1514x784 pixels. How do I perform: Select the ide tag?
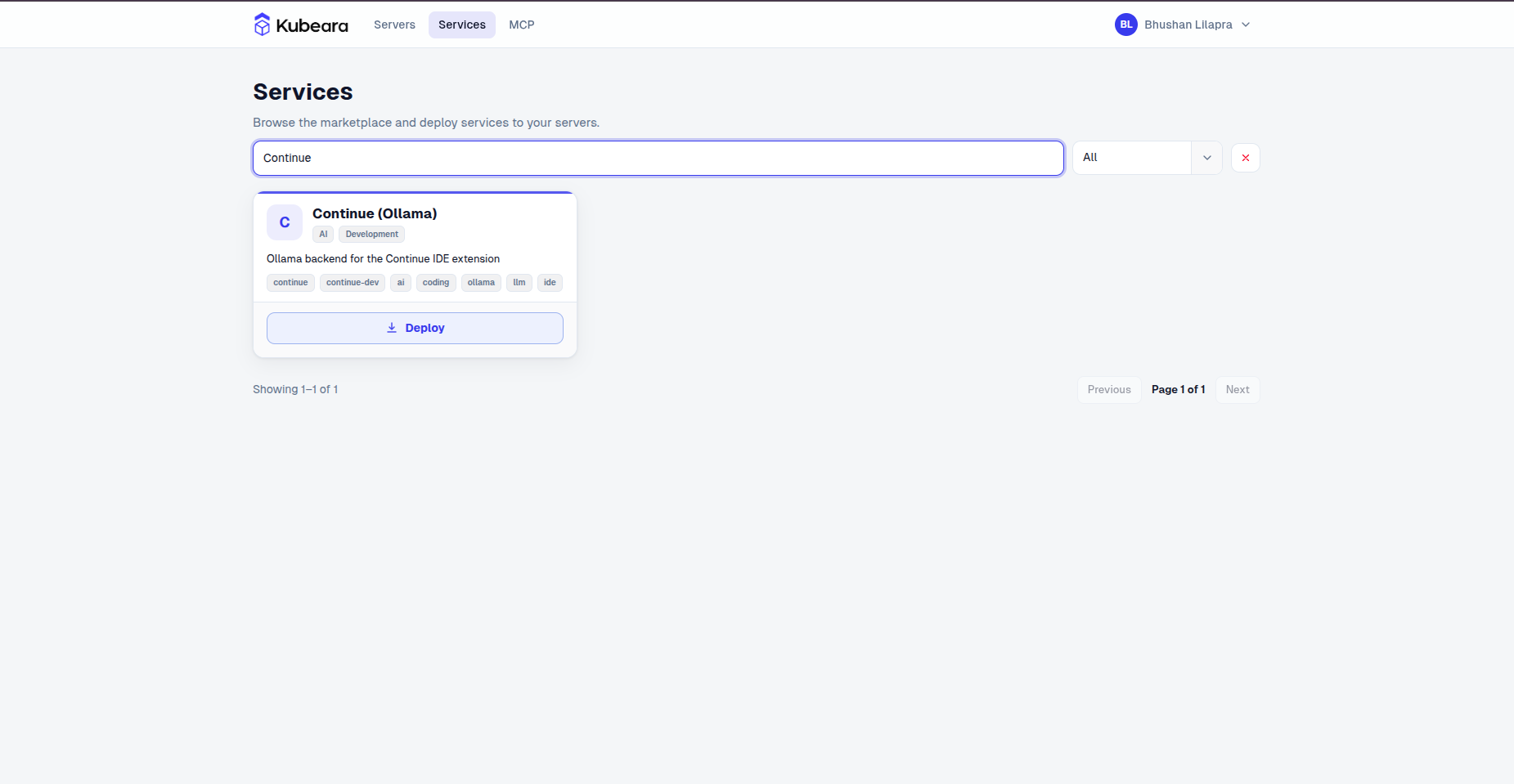(x=550, y=283)
